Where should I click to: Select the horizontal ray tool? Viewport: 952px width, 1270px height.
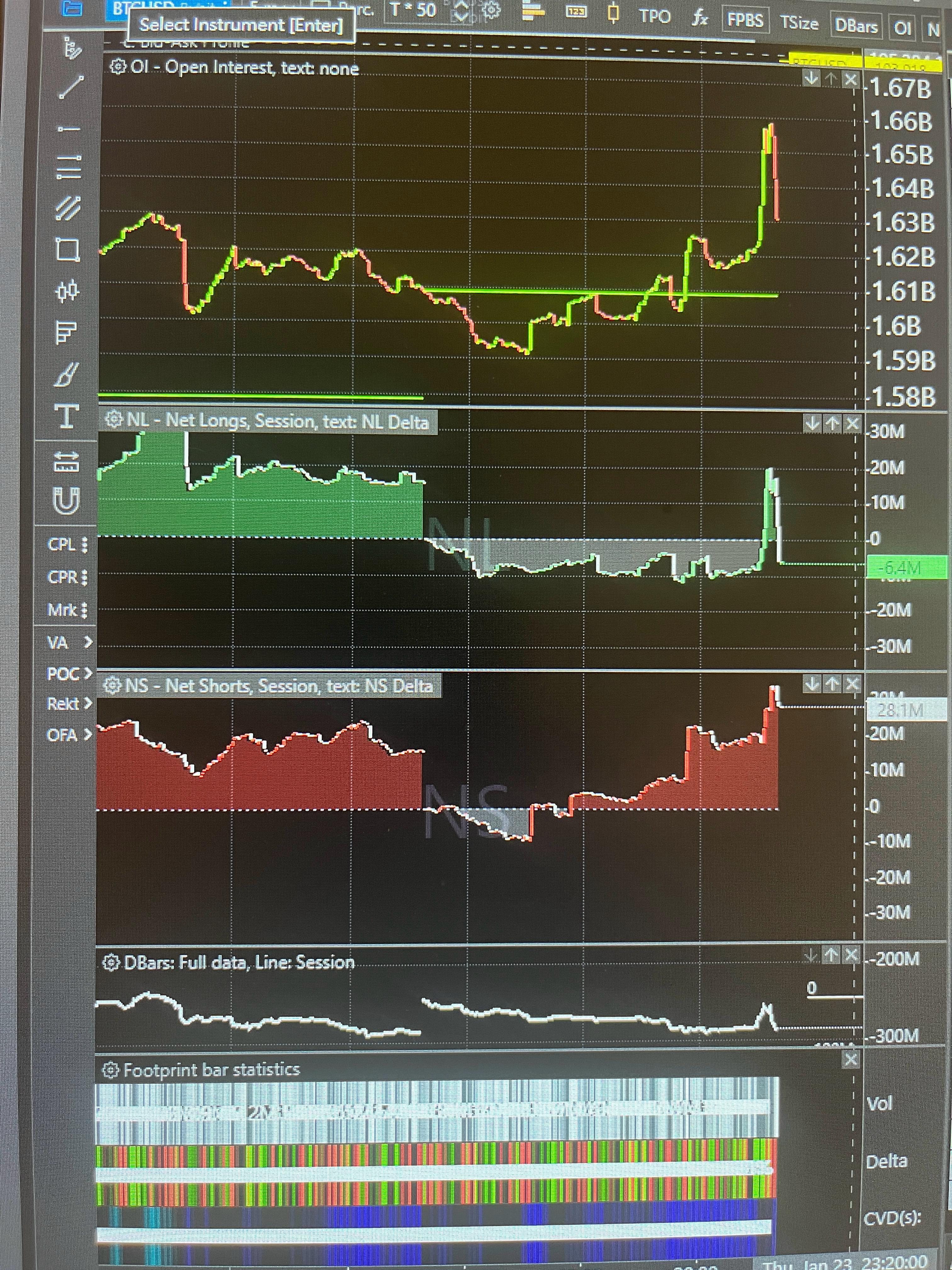[69, 129]
